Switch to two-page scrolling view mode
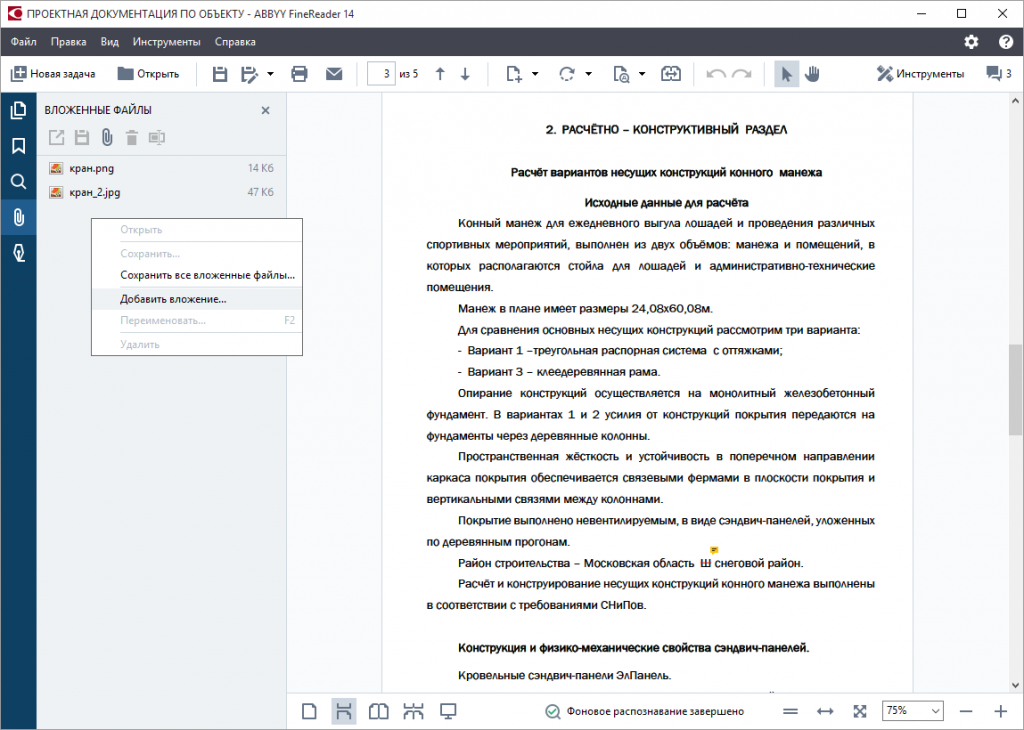This screenshot has width=1024, height=730. (413, 711)
